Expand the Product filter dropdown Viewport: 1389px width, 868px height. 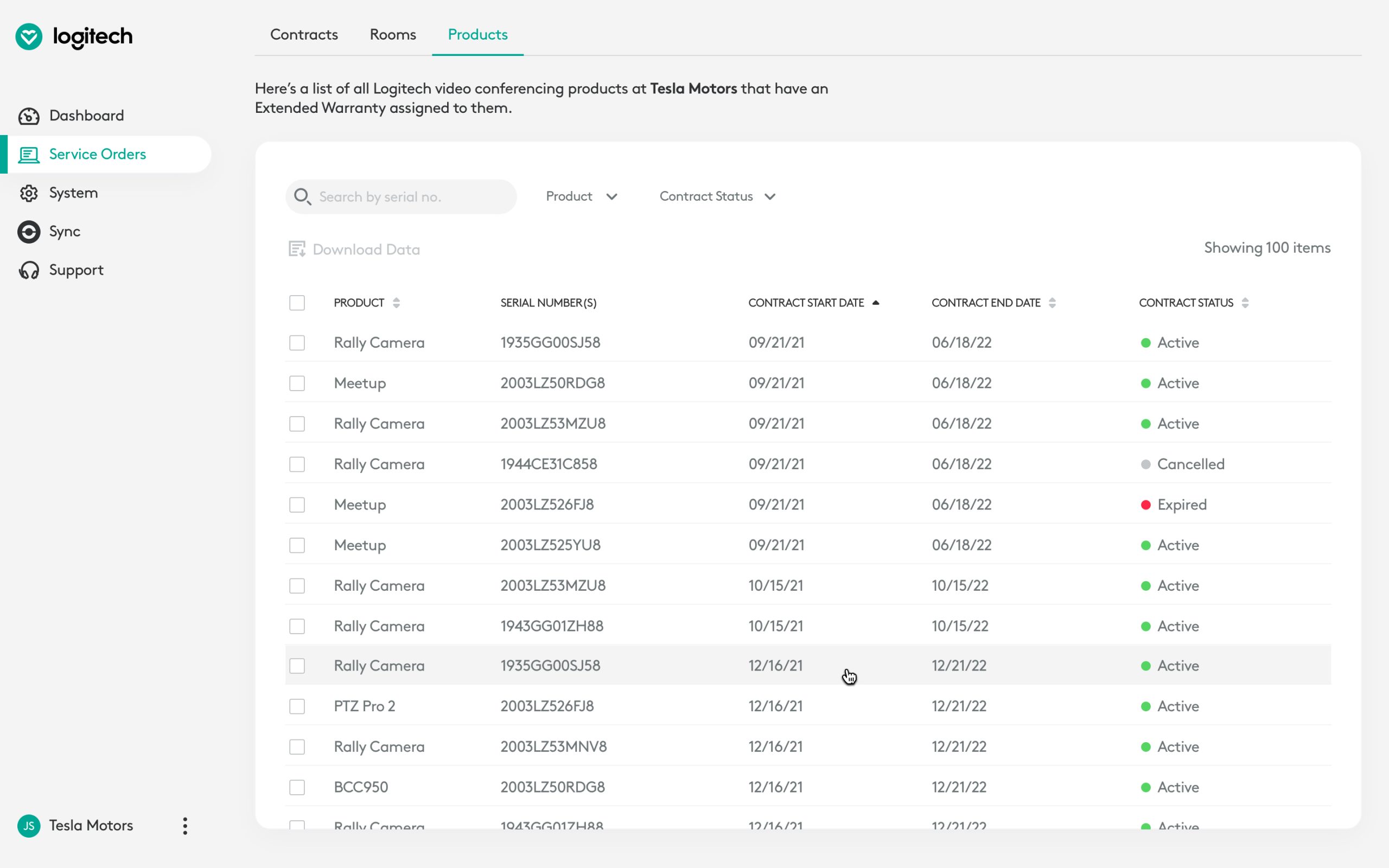click(x=582, y=196)
